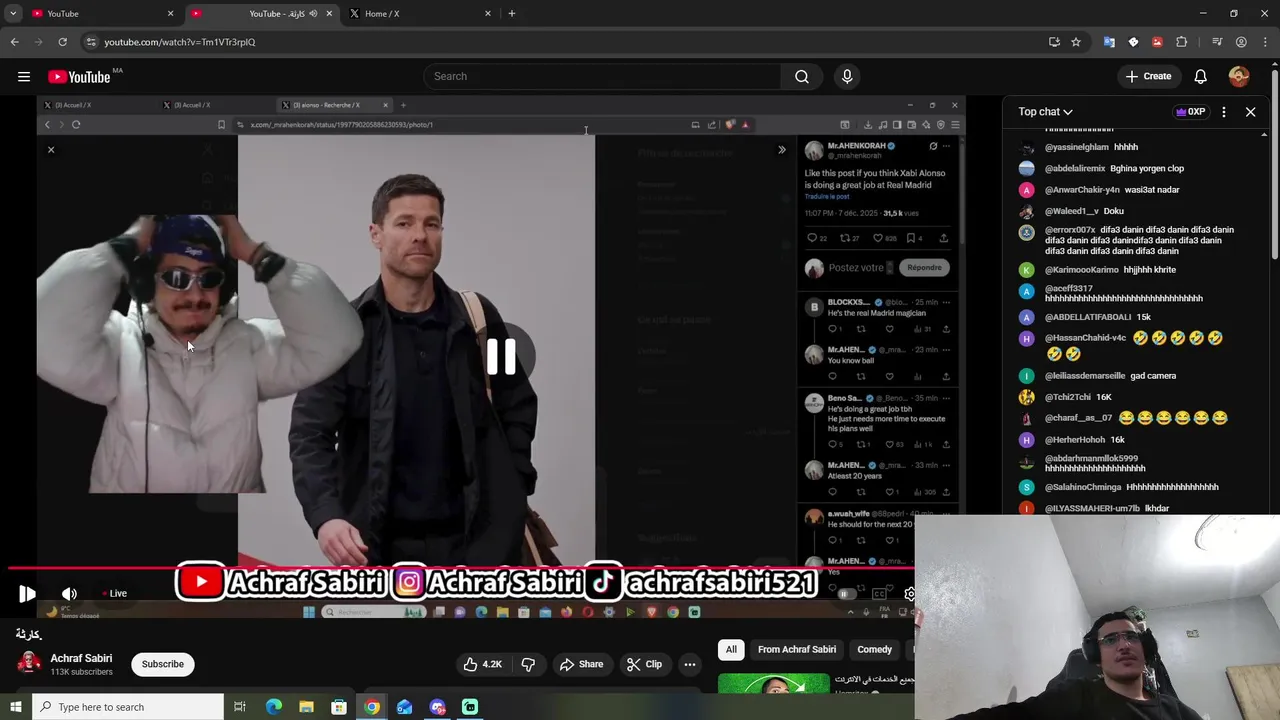Mute the video player volume
Viewport: 1280px width, 720px height.
[69, 593]
